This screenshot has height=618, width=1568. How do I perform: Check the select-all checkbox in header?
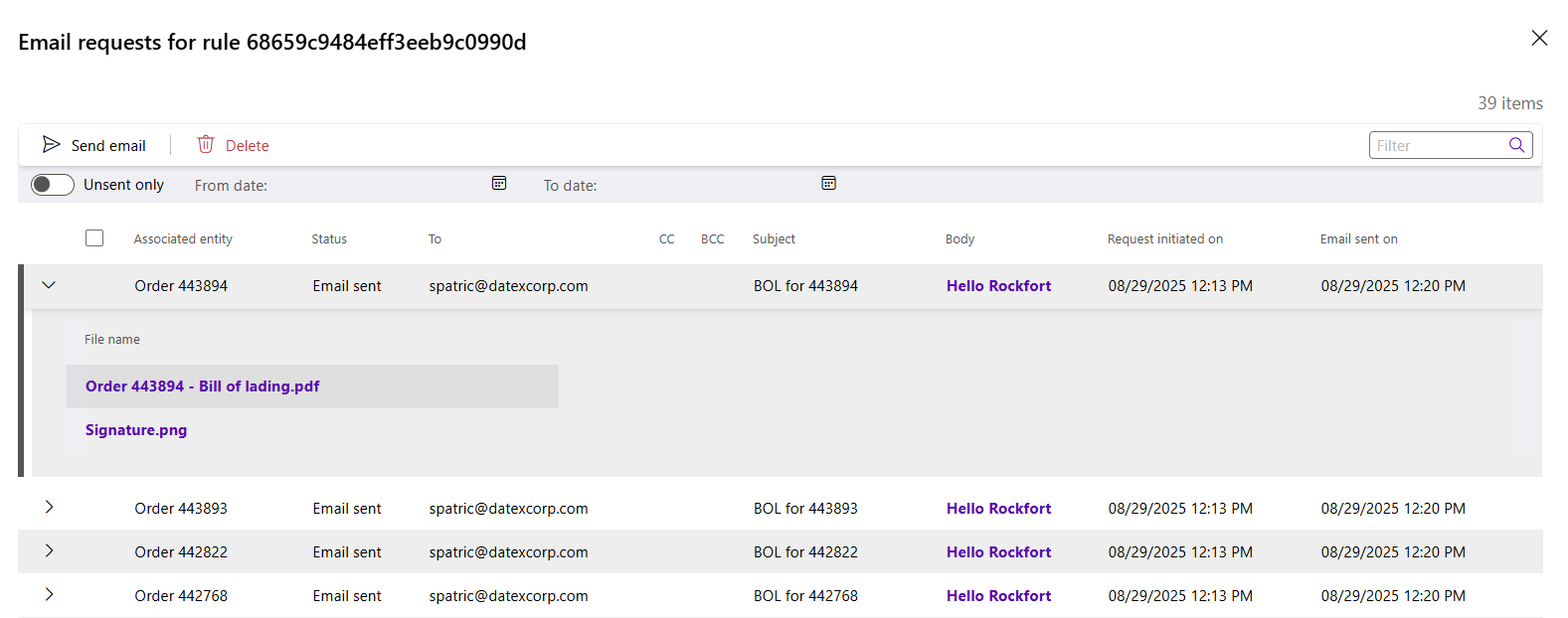coord(94,238)
